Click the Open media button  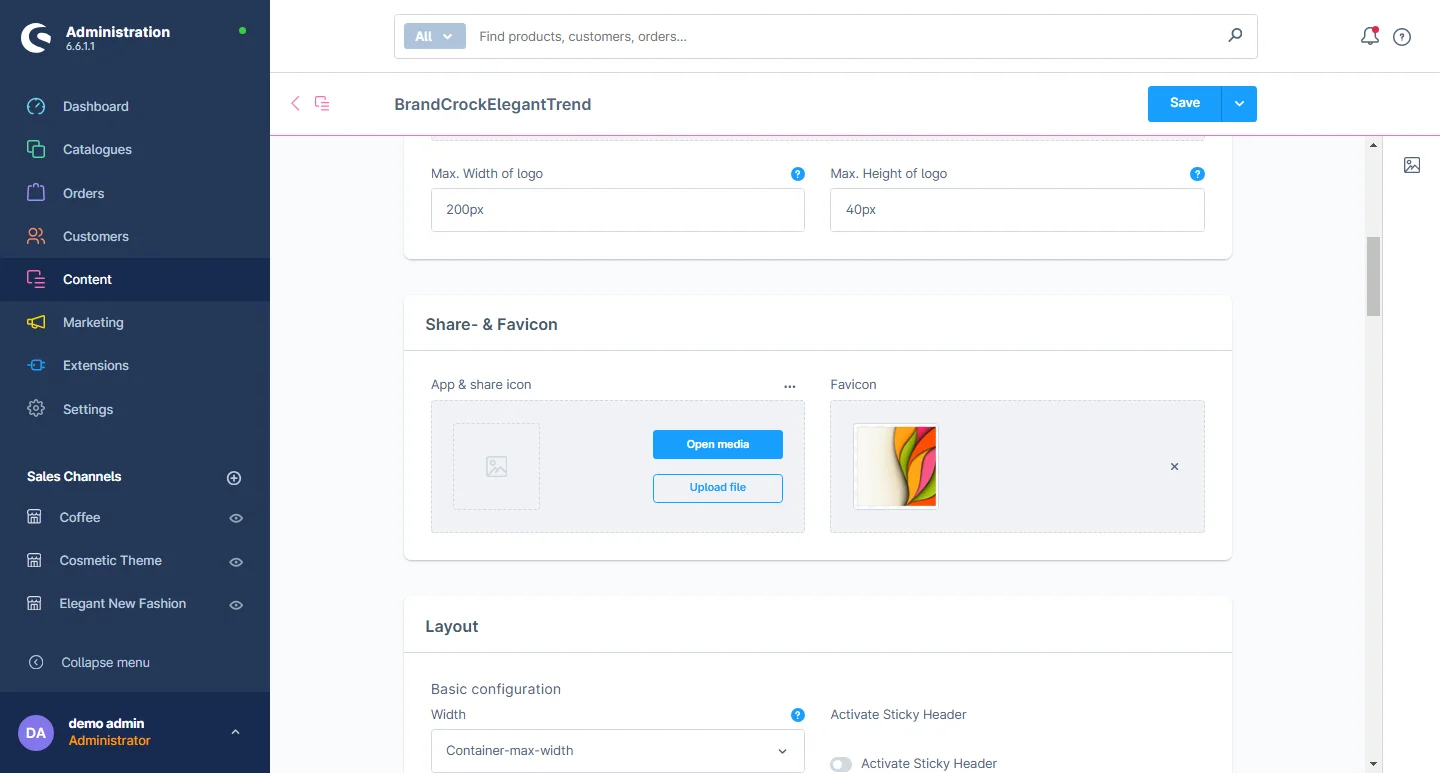pyautogui.click(x=717, y=445)
